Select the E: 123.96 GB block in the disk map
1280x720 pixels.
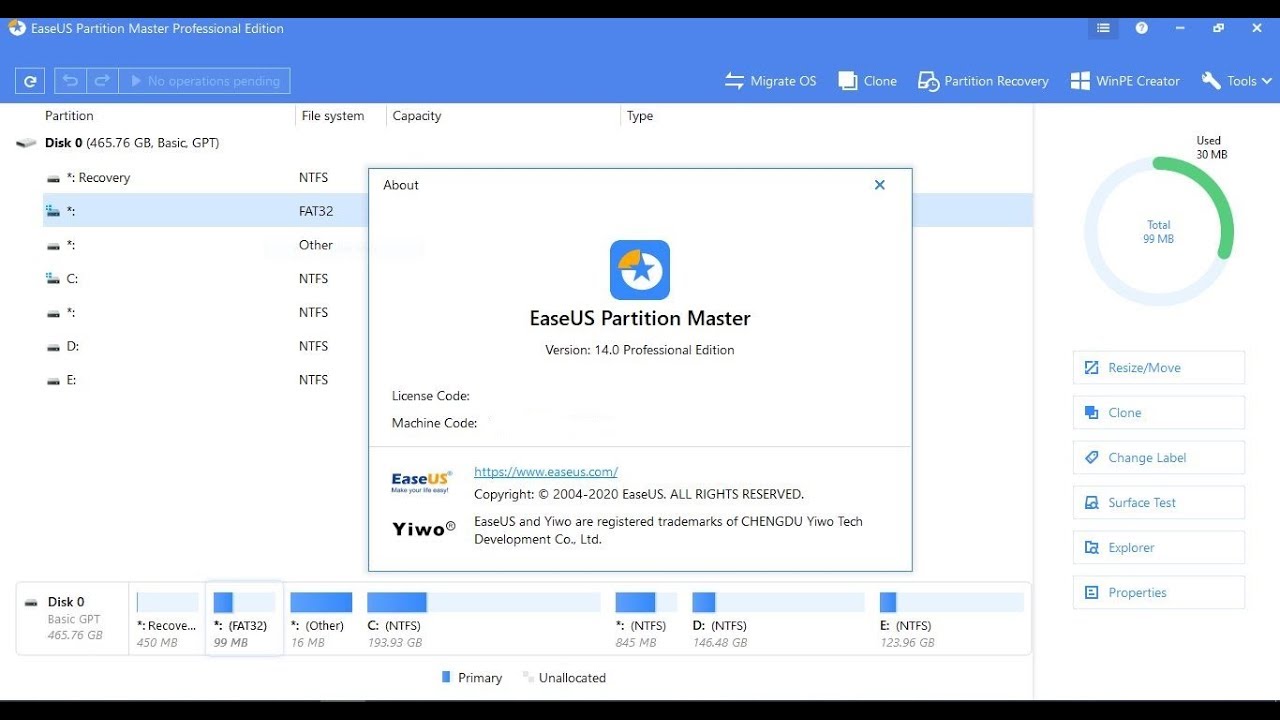pos(951,620)
